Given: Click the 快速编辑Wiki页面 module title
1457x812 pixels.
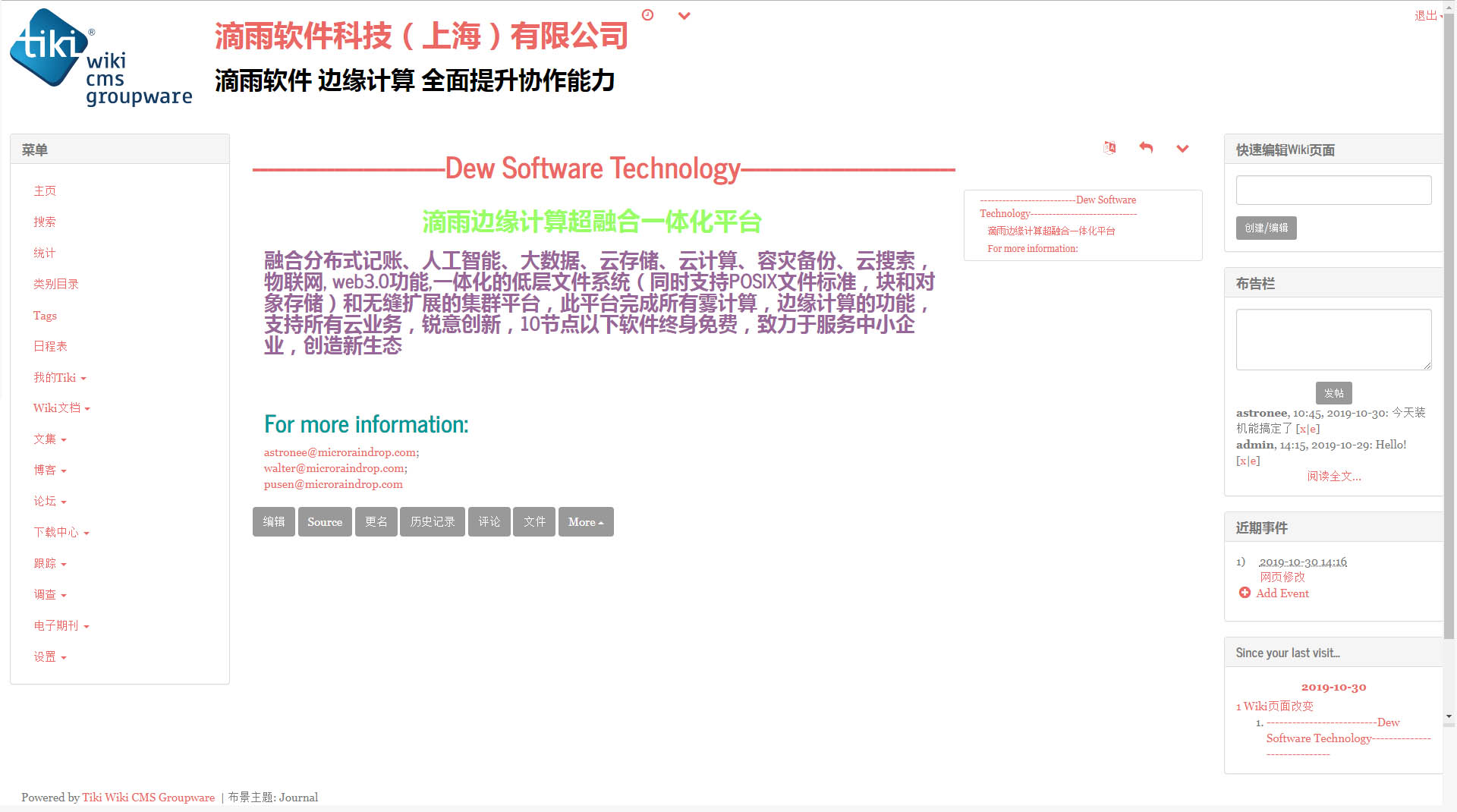Looking at the screenshot, I should coord(1285,150).
